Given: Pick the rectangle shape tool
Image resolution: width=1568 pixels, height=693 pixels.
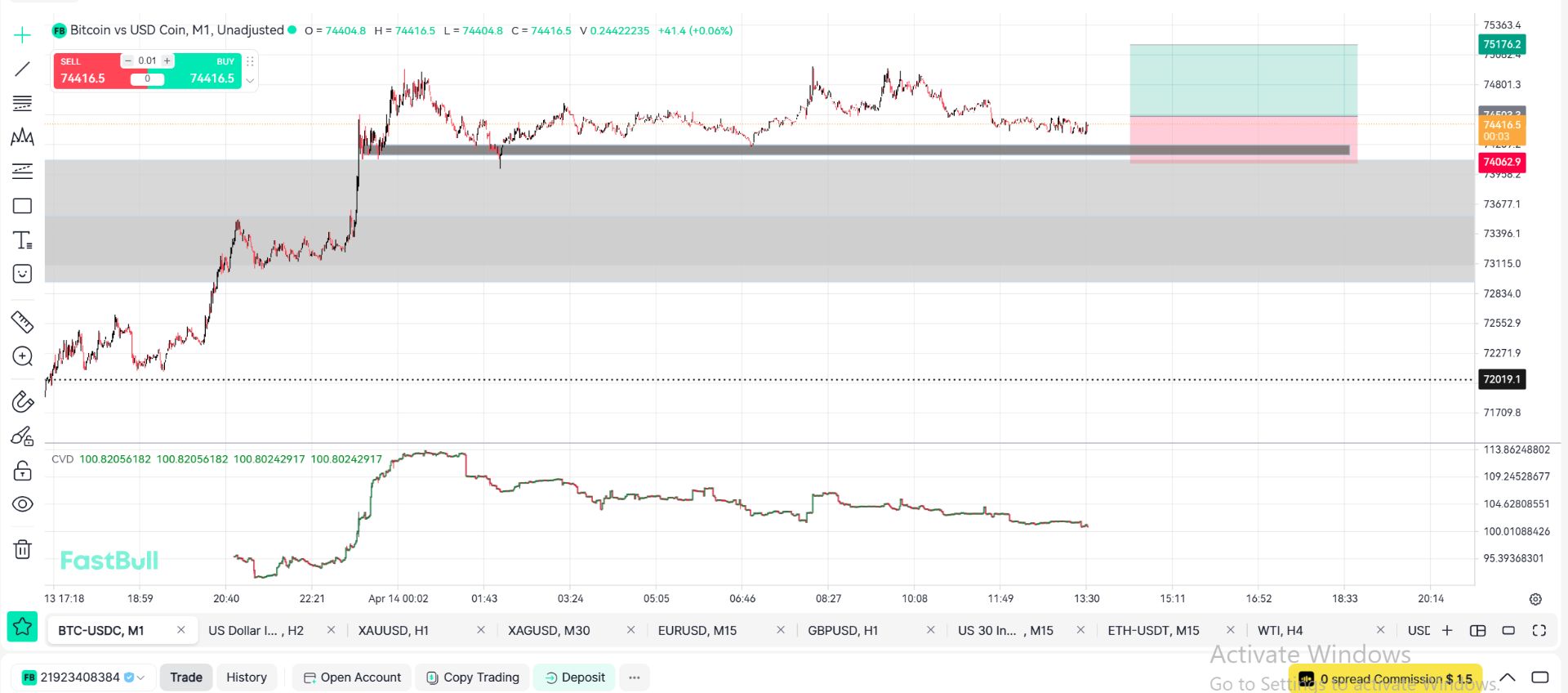Looking at the screenshot, I should pos(22,206).
